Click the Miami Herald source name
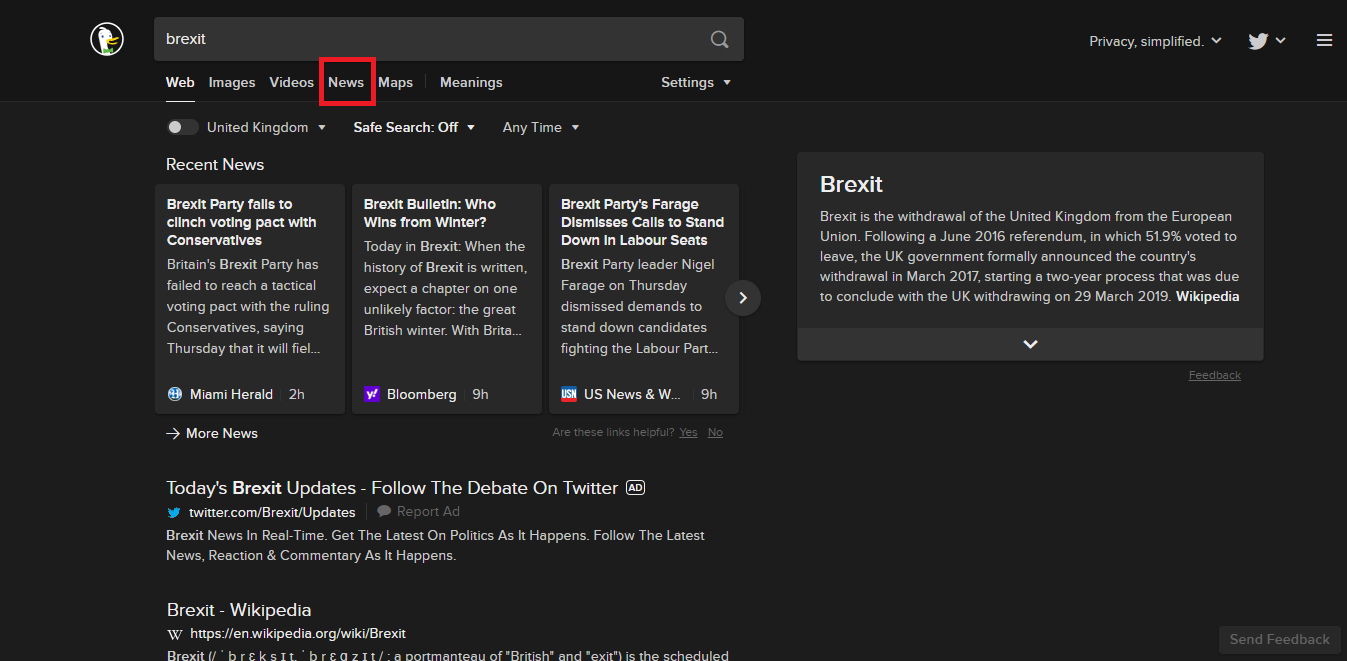 coord(231,394)
